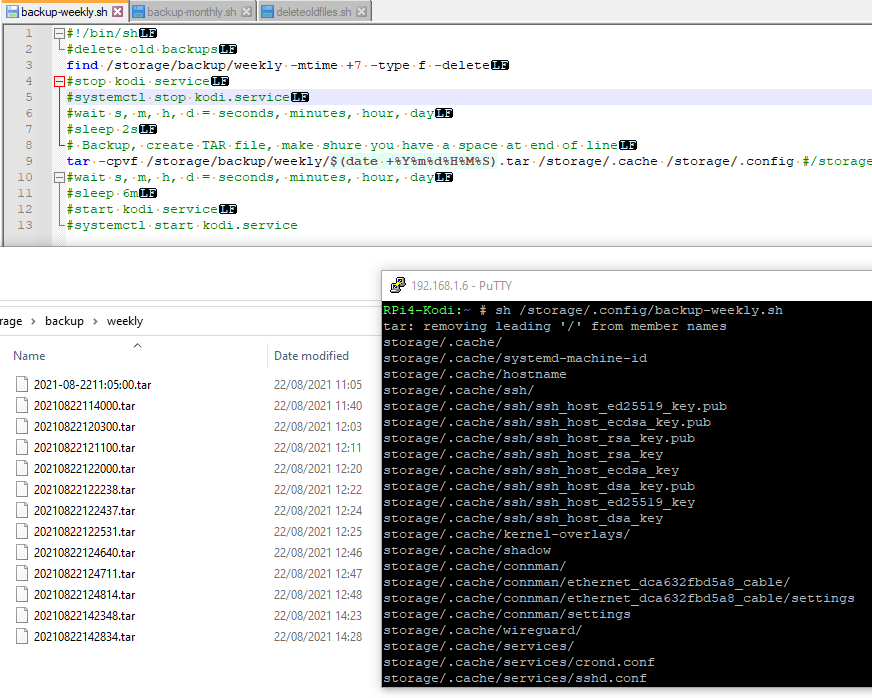
Task: Sort files by Name column
Action: pos(30,355)
